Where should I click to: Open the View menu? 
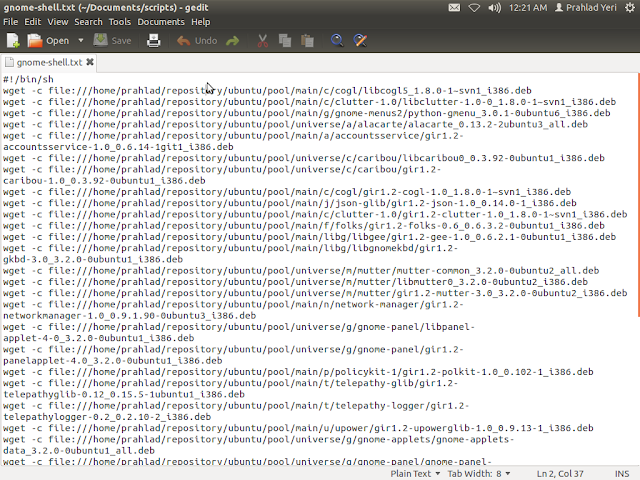[58, 22]
